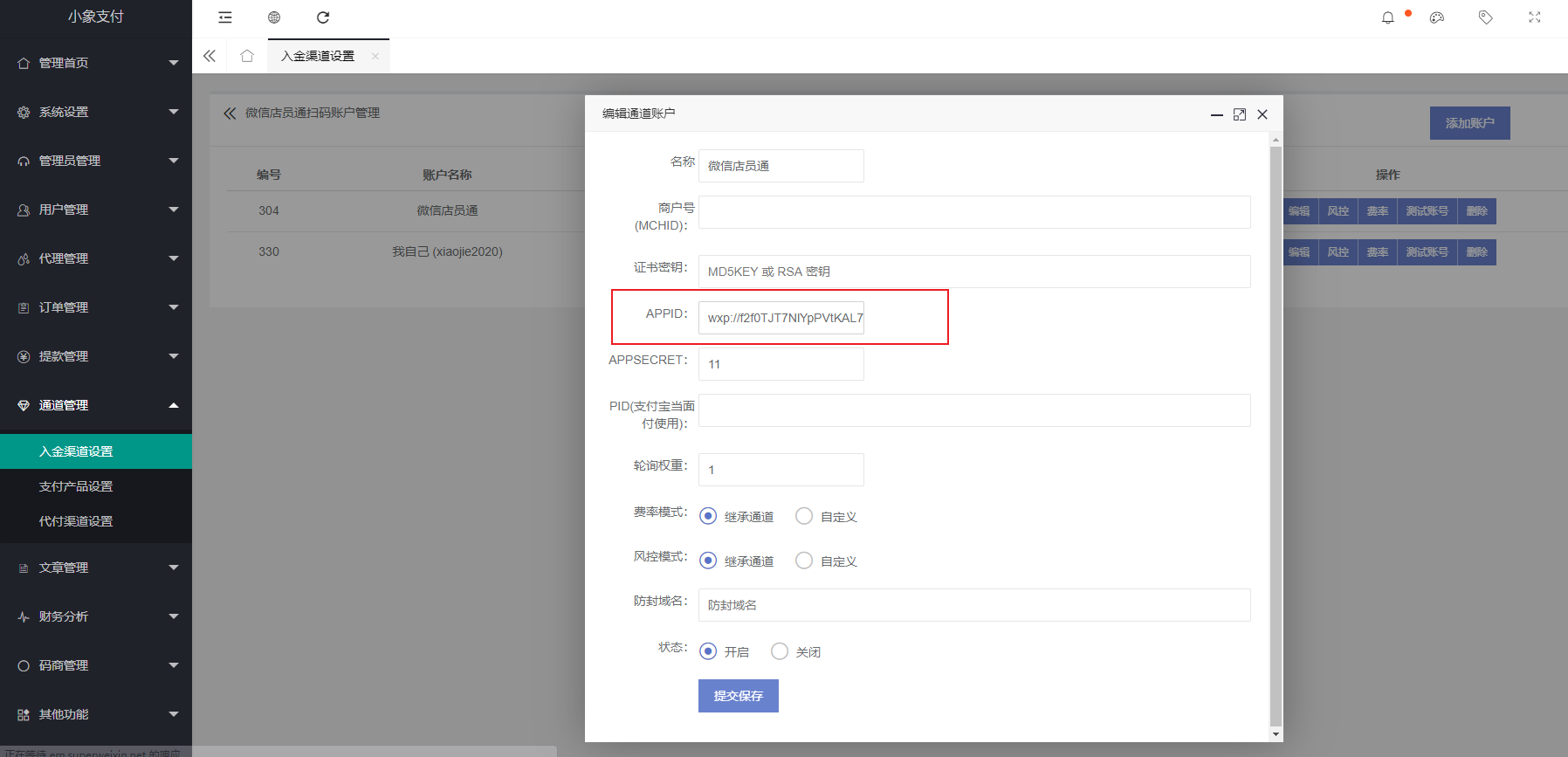The width and height of the screenshot is (1568, 757).
Task: Open 支付产品设置 in sidebar
Action: [96, 486]
